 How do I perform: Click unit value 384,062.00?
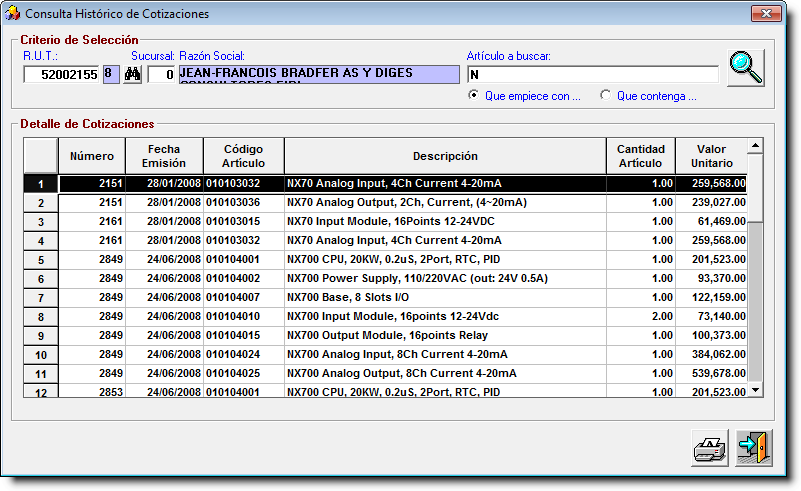tap(719, 354)
